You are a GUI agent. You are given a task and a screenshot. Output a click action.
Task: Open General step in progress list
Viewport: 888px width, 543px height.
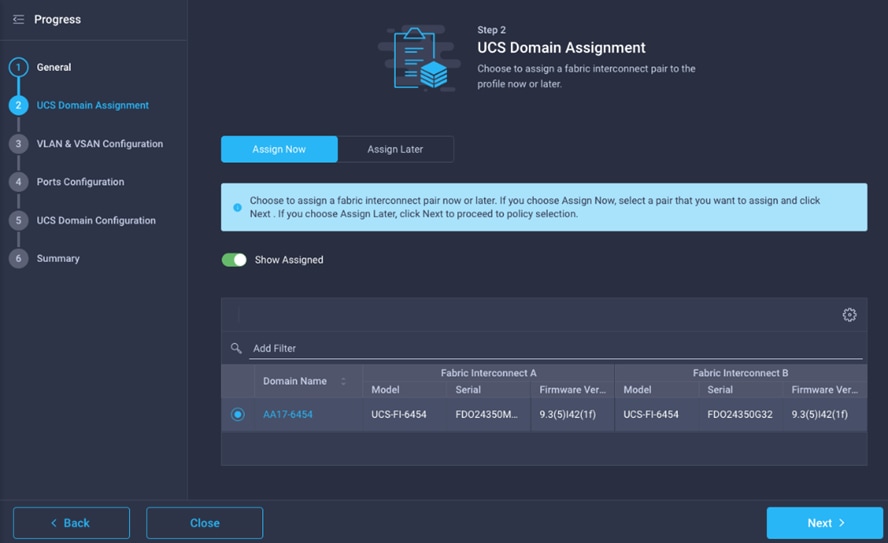click(x=54, y=67)
